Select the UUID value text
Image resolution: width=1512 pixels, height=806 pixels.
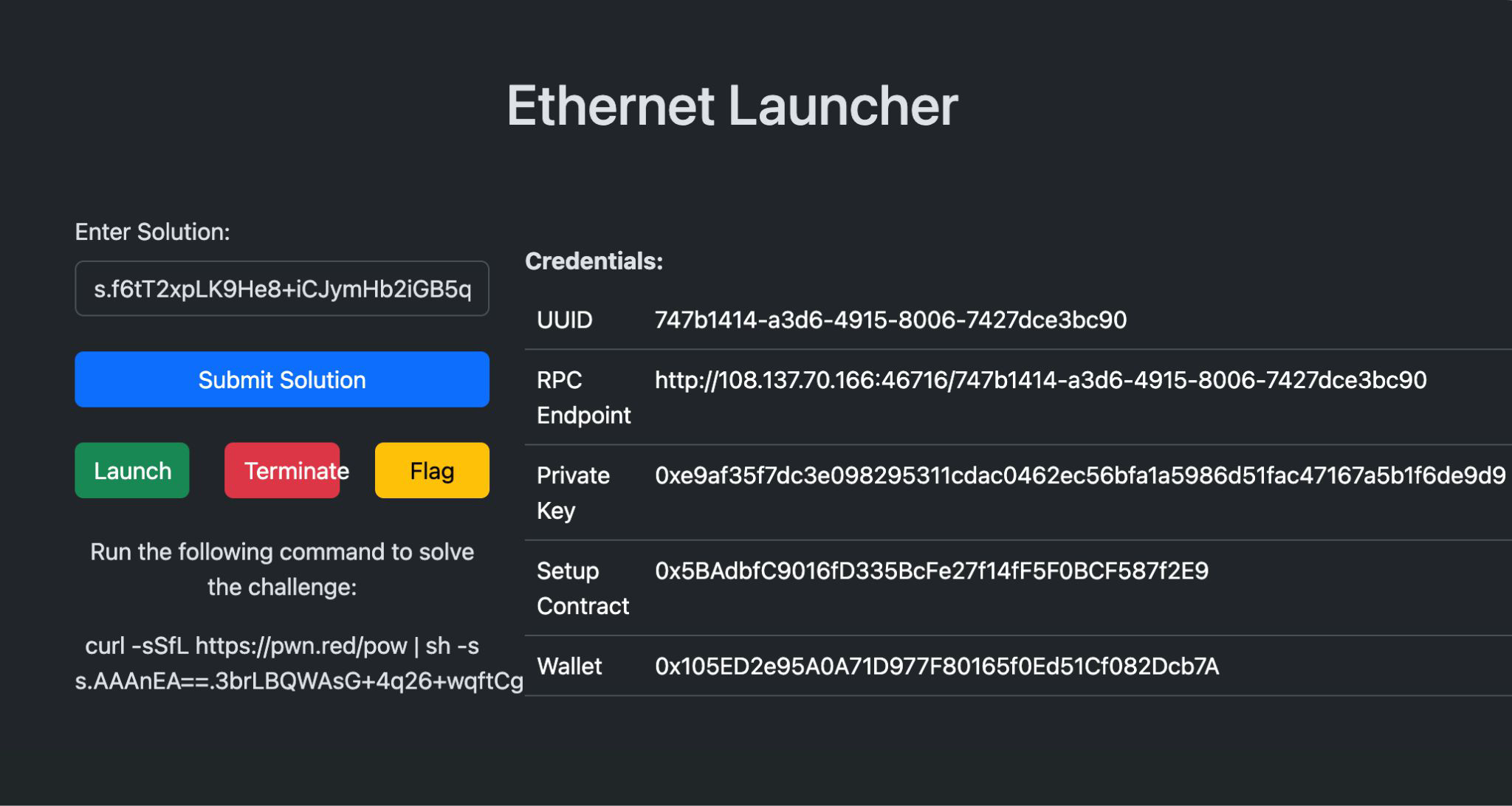point(890,320)
